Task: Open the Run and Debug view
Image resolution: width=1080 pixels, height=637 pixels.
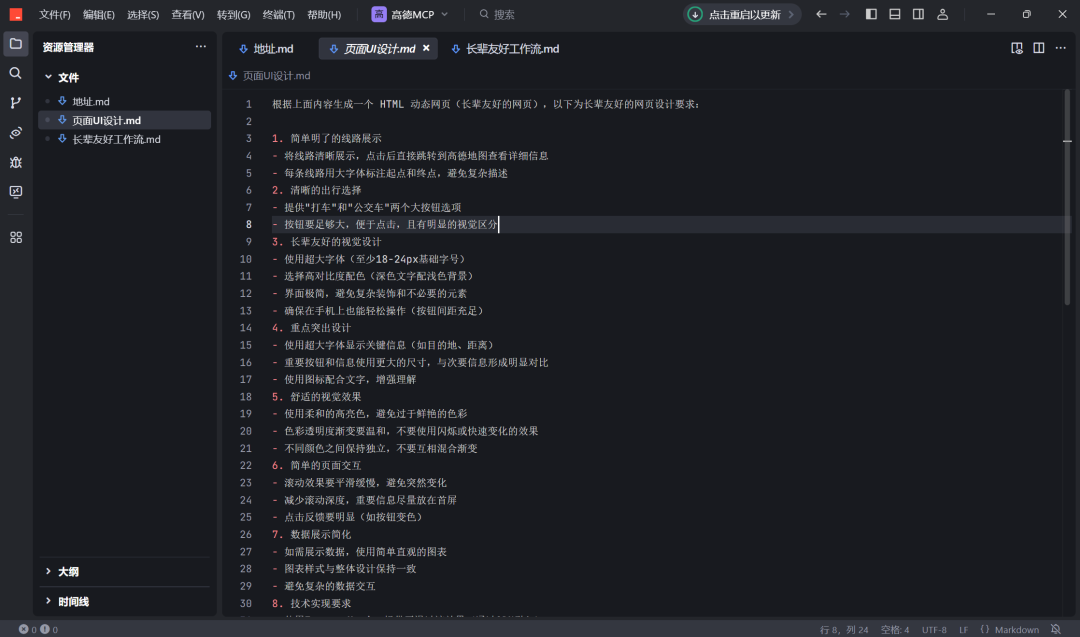Action: pos(15,163)
